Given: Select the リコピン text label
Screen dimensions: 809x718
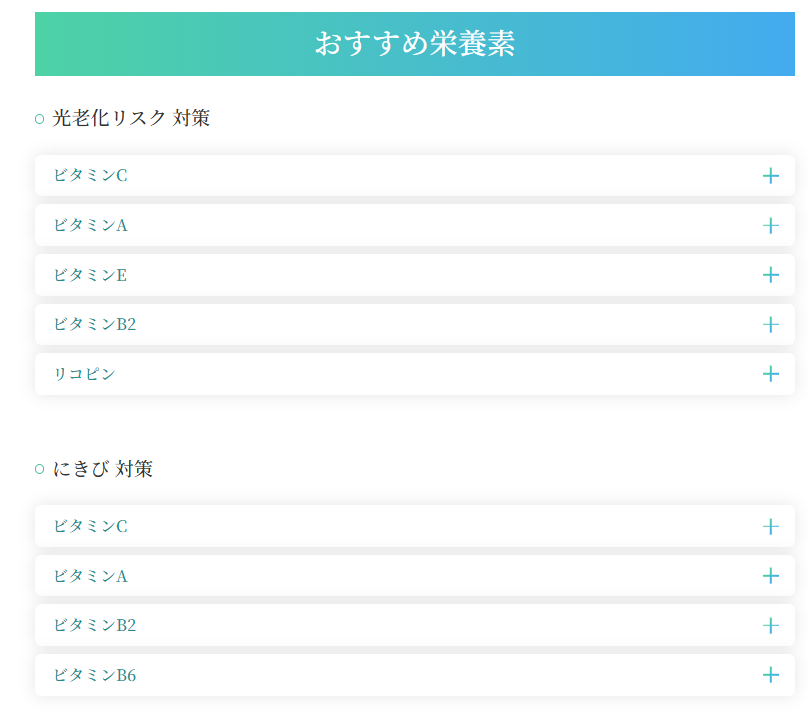Looking at the screenshot, I should click(81, 374).
